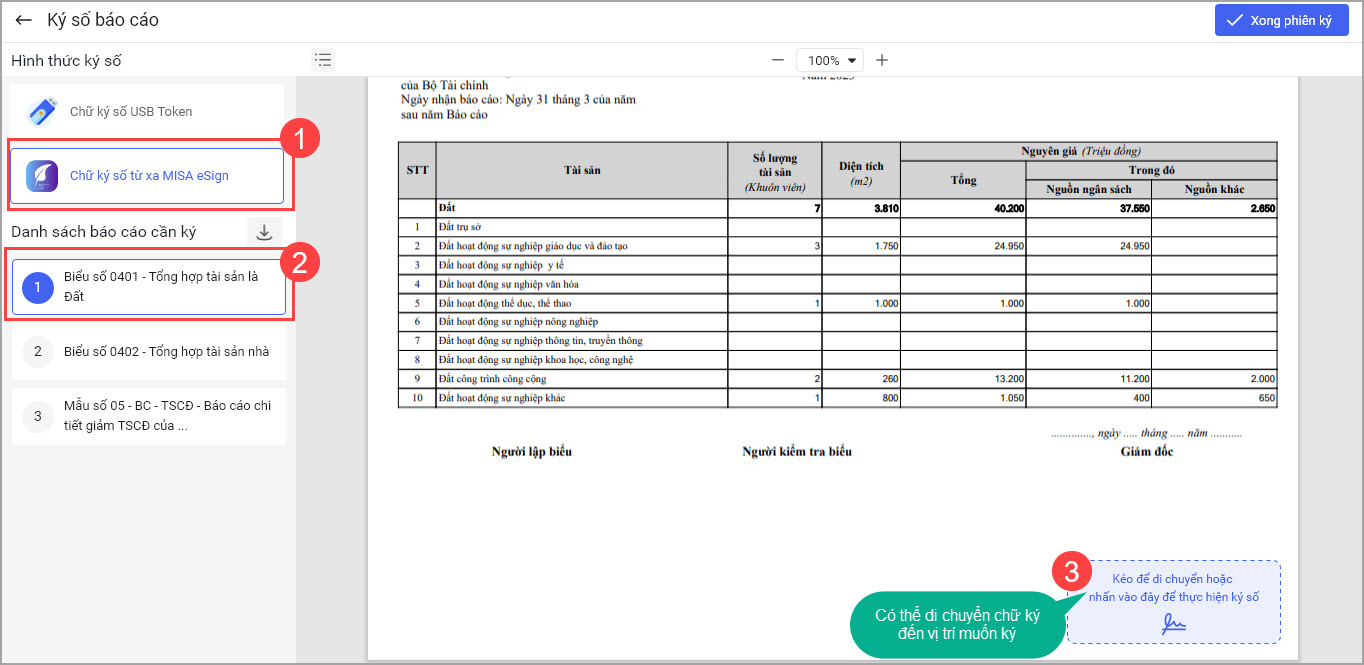Click the Diện tích (m2) column header

(x=861, y=171)
